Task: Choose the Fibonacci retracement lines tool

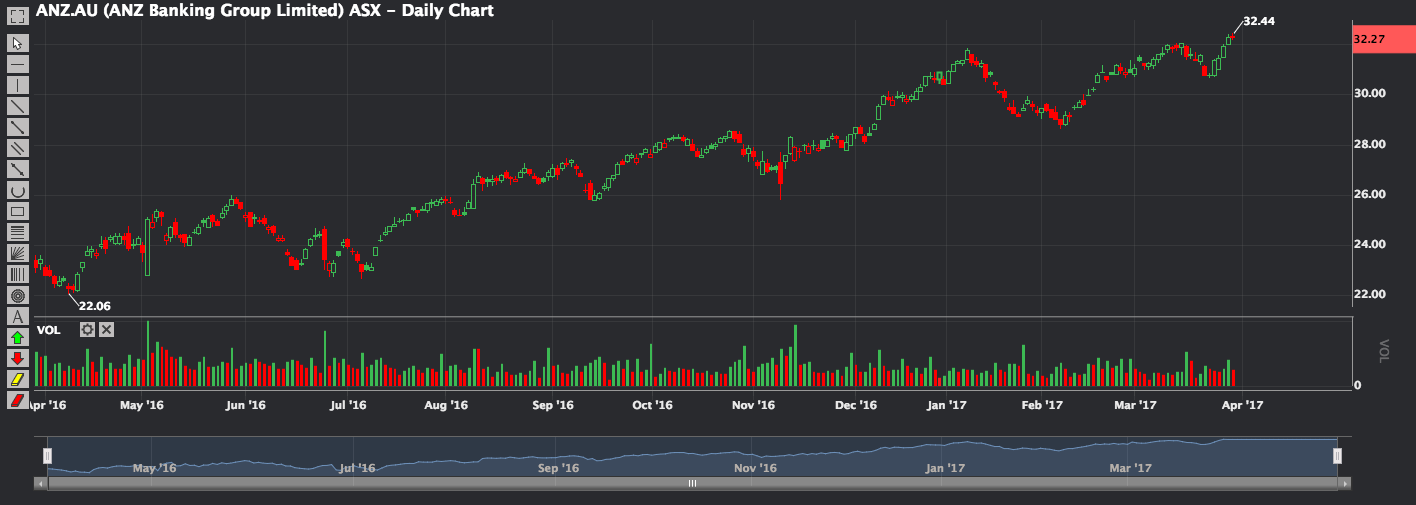Action: 17,232
